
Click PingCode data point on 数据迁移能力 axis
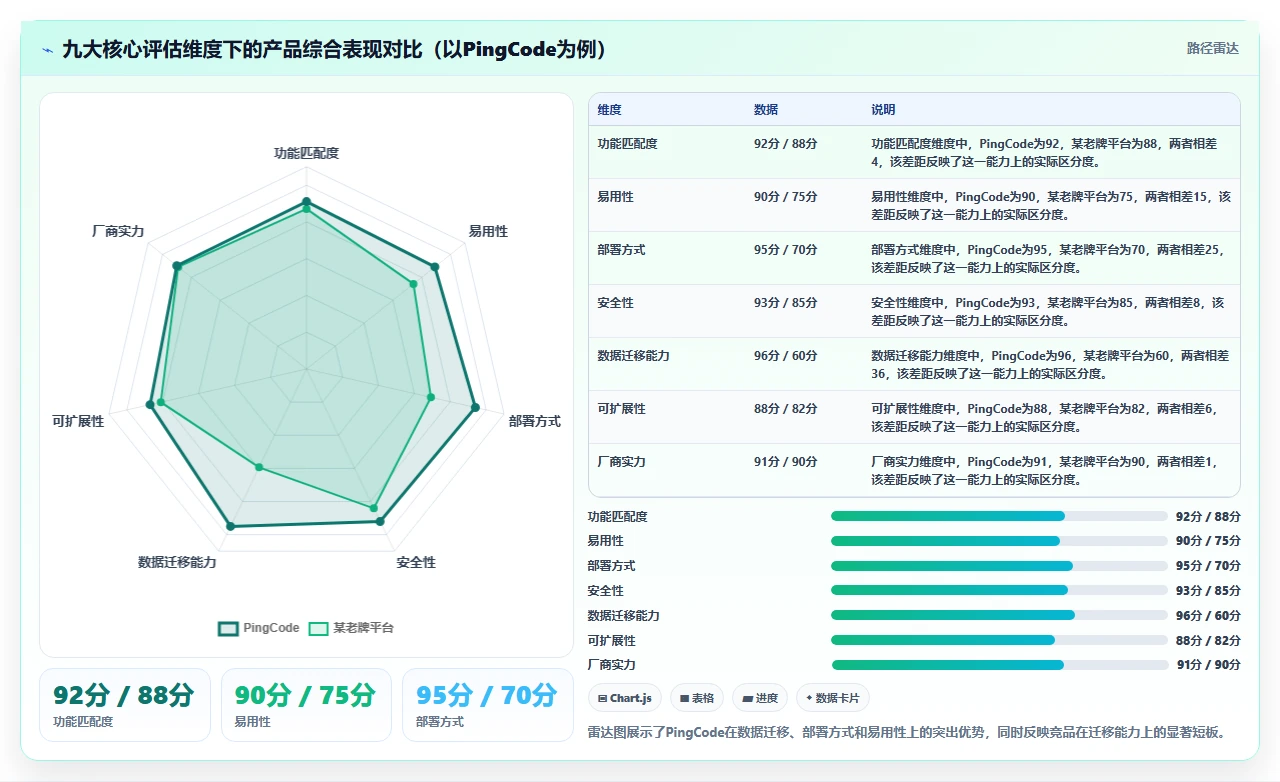coord(230,525)
